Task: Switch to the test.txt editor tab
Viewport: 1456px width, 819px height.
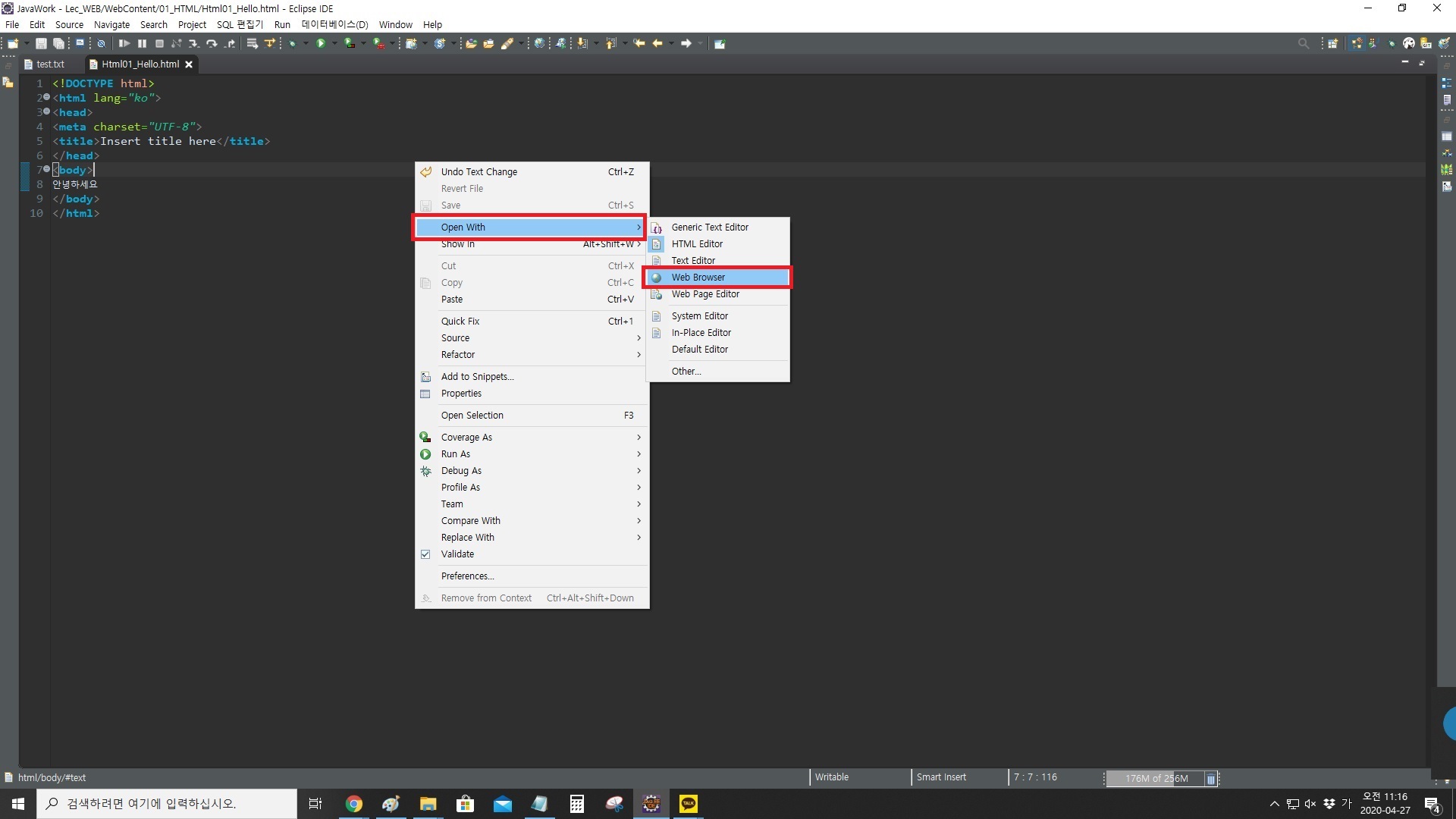Action: point(50,64)
